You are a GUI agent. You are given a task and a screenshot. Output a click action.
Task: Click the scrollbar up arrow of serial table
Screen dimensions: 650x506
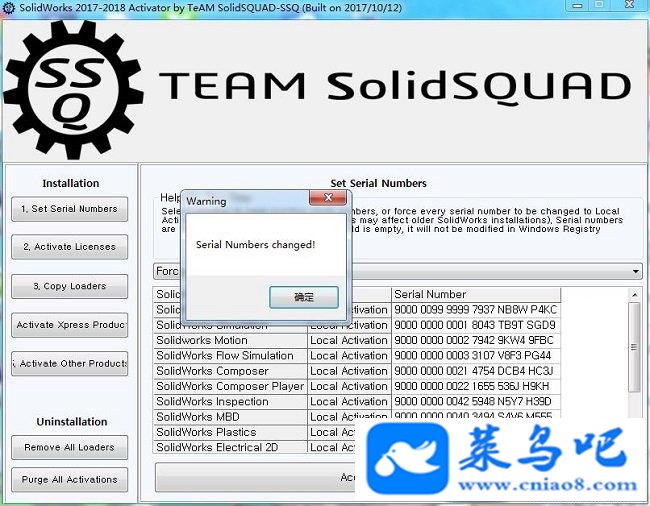point(634,295)
